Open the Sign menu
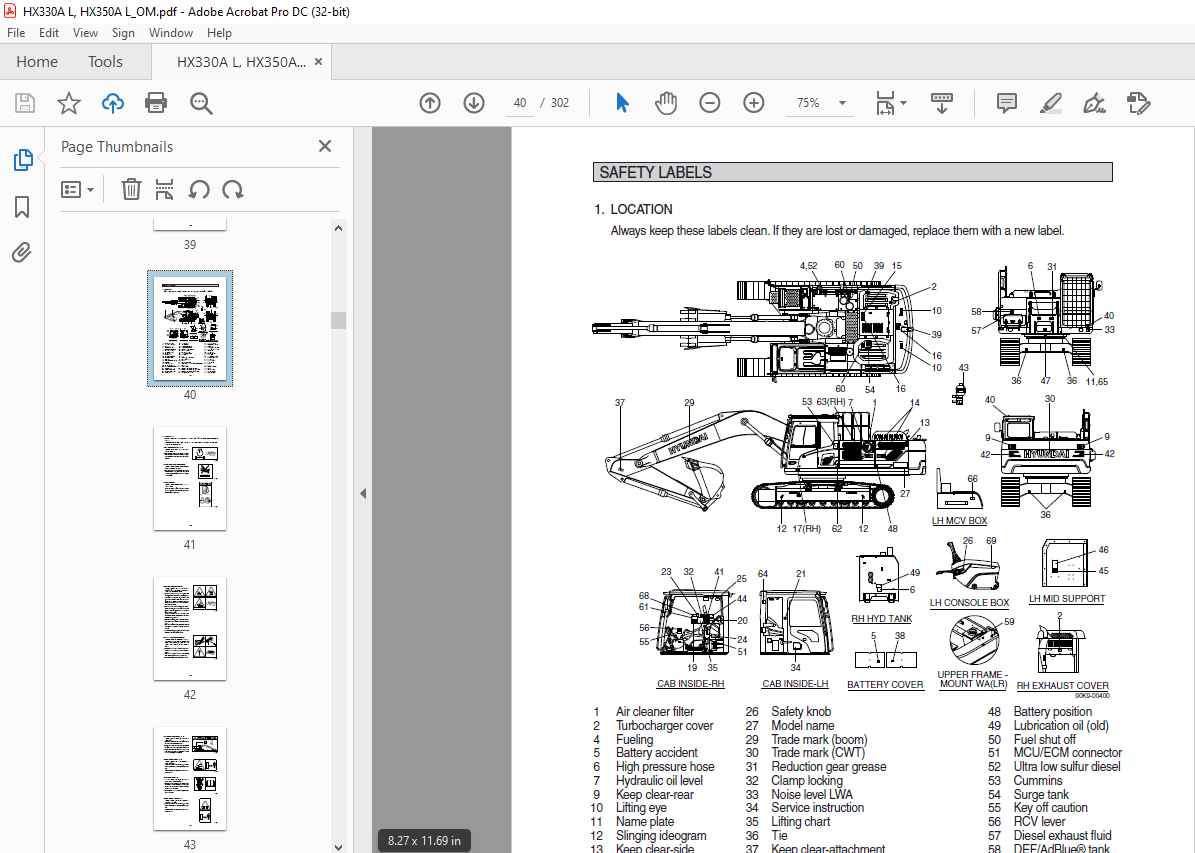The width and height of the screenshot is (1195, 853). 123,33
